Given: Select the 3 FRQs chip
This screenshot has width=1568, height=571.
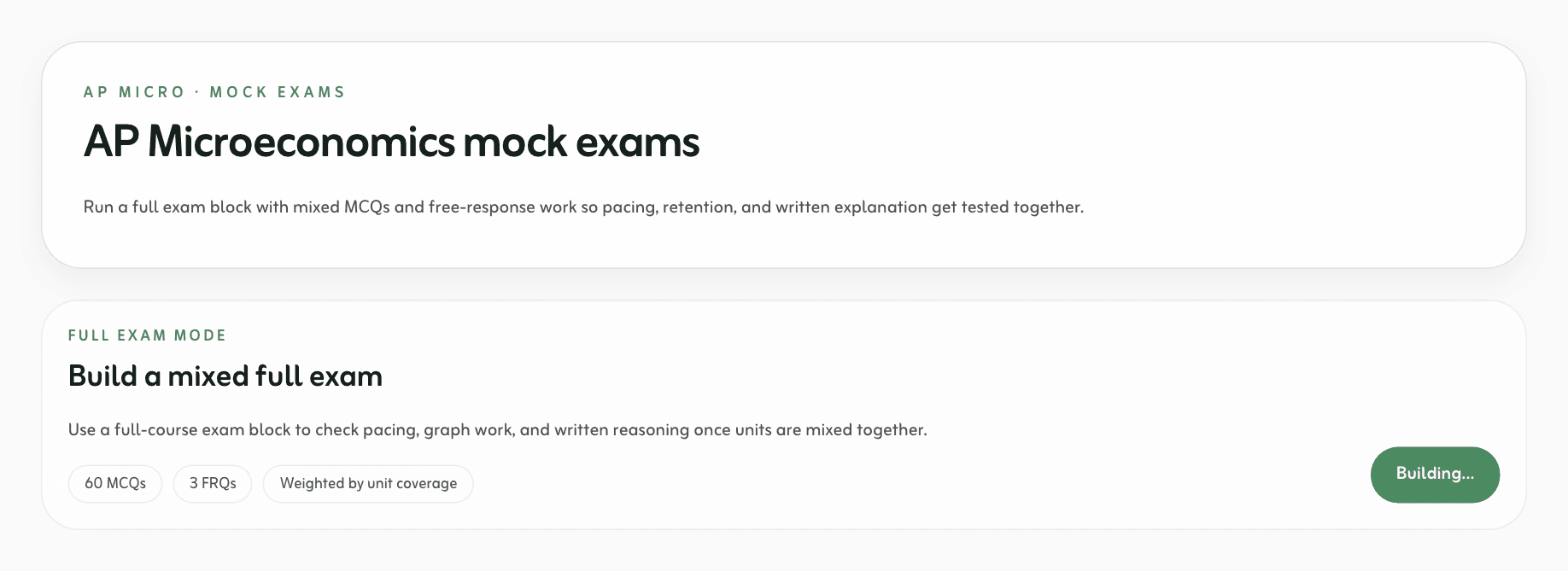Looking at the screenshot, I should coord(213,484).
